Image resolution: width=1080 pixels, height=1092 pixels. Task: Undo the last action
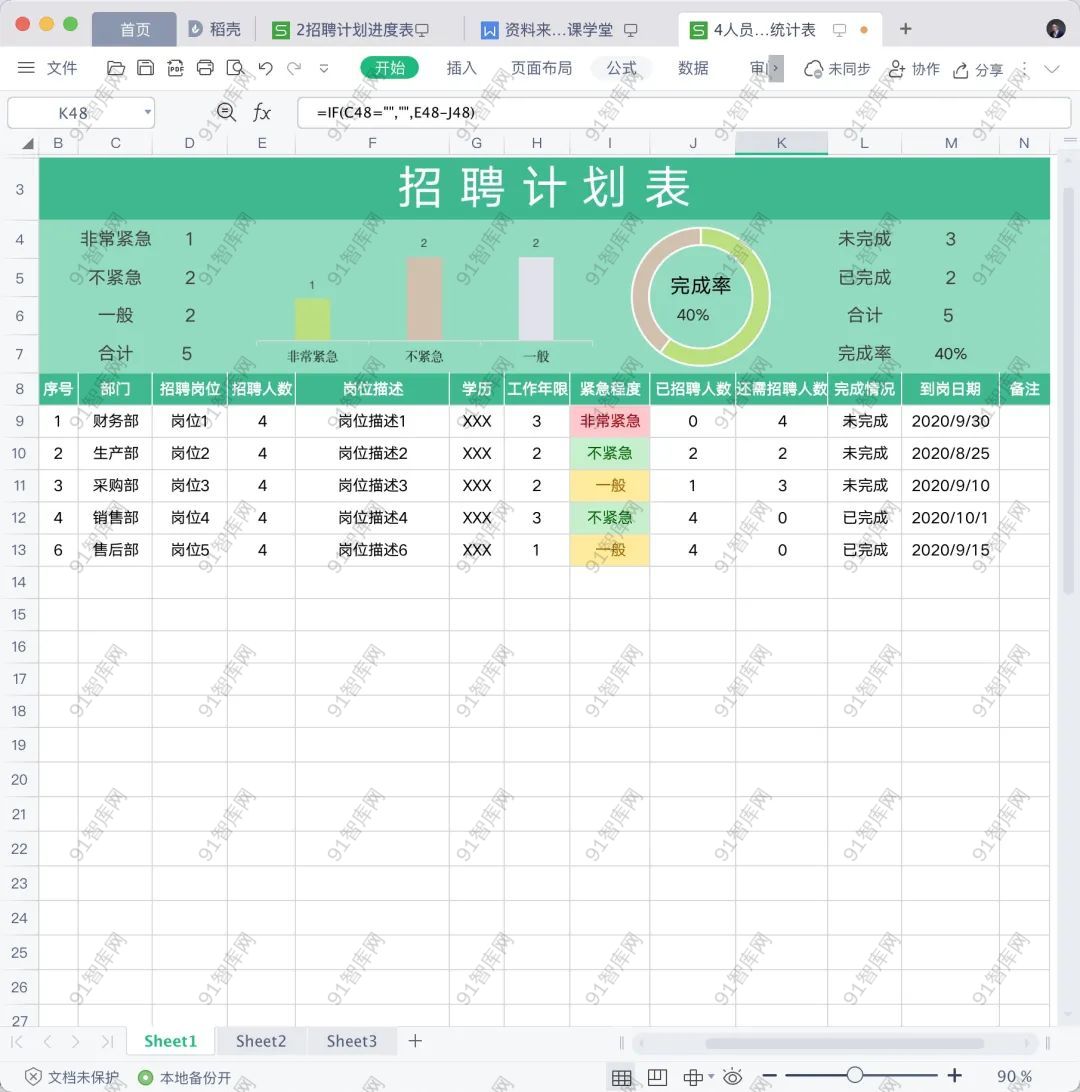click(265, 68)
